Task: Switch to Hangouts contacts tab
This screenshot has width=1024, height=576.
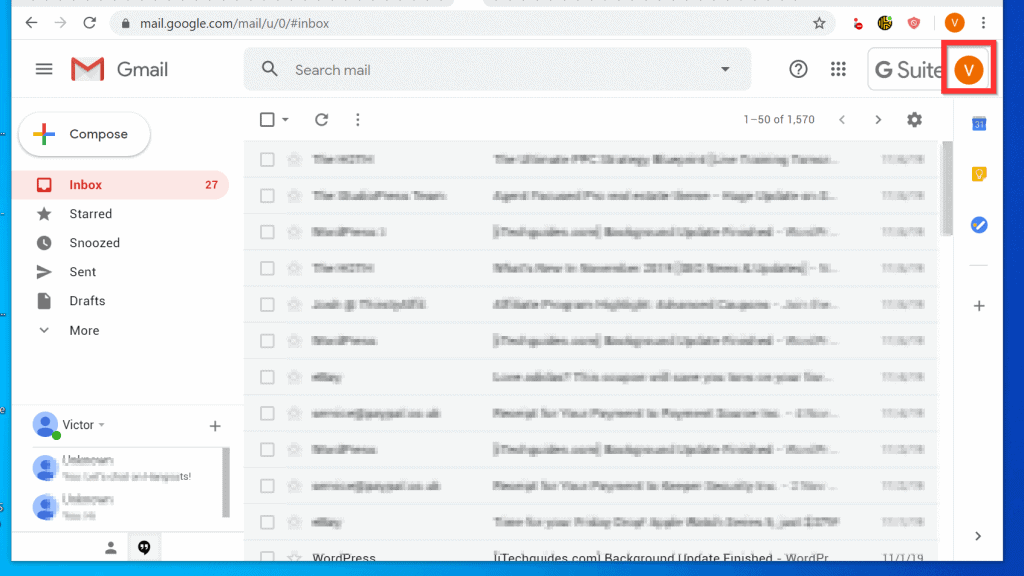Action: tap(110, 548)
